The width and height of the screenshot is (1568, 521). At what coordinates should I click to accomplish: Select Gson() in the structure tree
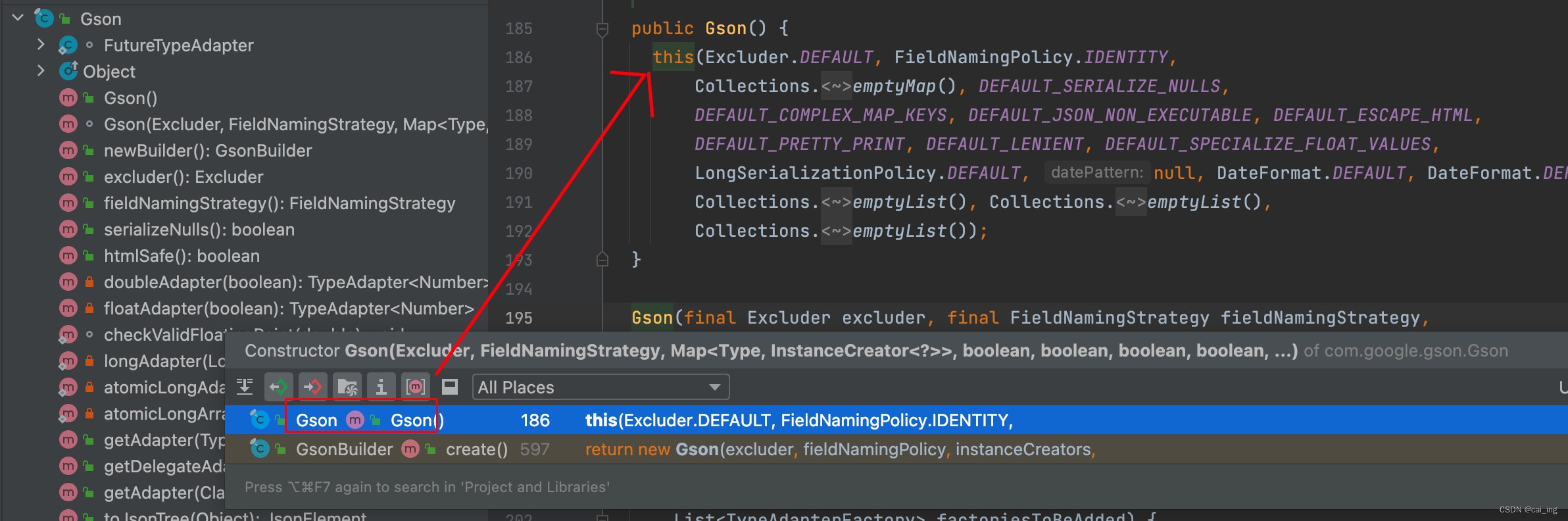[130, 98]
